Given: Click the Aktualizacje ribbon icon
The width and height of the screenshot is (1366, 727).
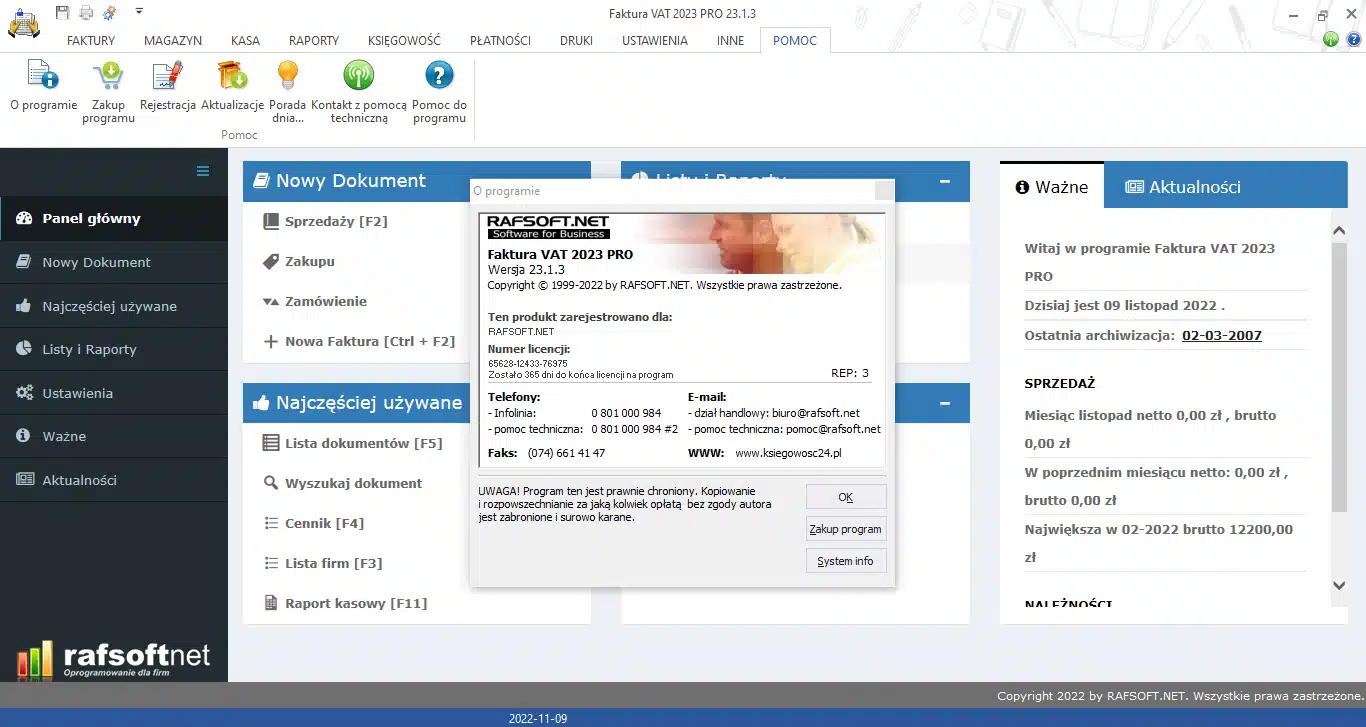Looking at the screenshot, I should 232,76.
